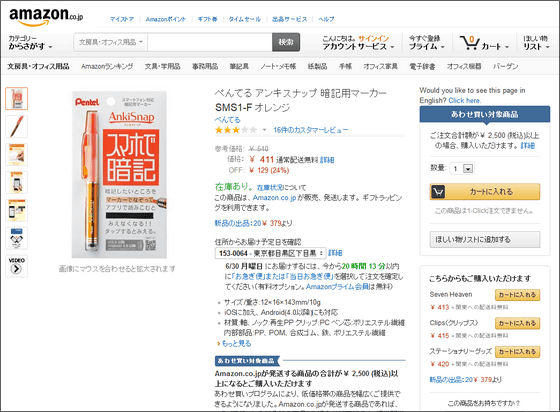560x412 pixels.
Task: Click 詳細 link next to 通常配送無料
Action: click(327, 160)
